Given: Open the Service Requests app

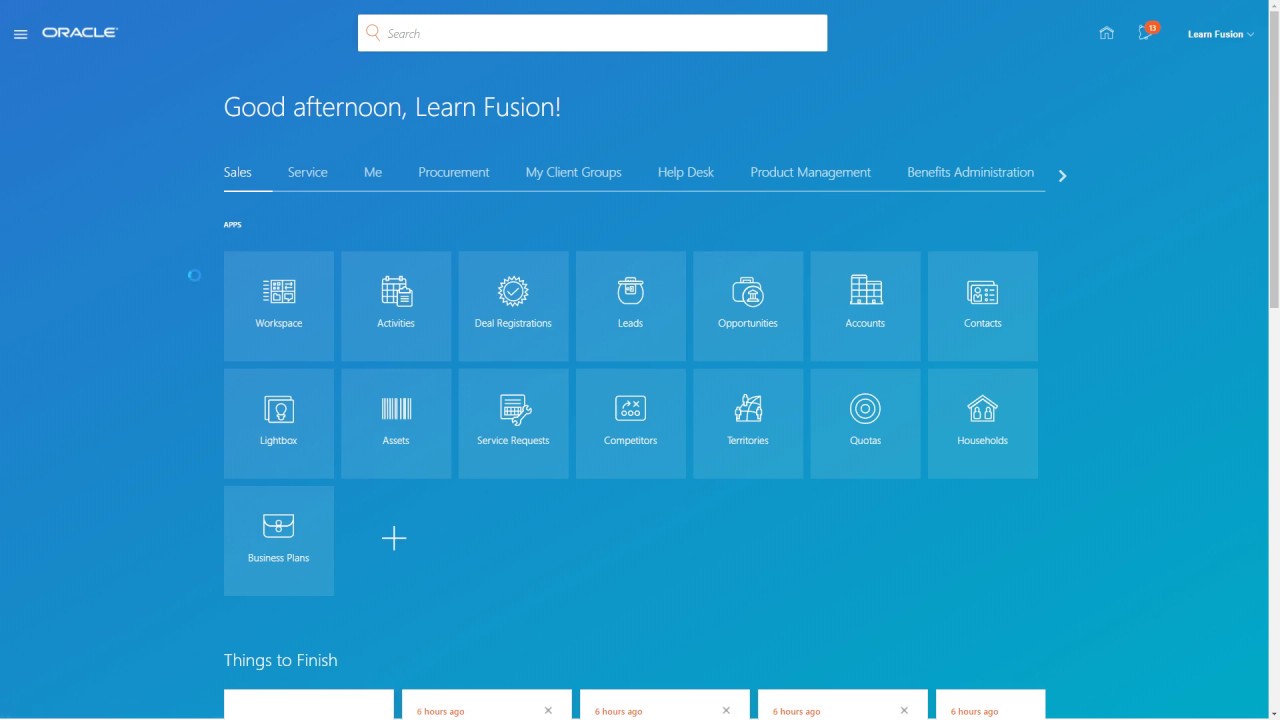Looking at the screenshot, I should click(513, 423).
